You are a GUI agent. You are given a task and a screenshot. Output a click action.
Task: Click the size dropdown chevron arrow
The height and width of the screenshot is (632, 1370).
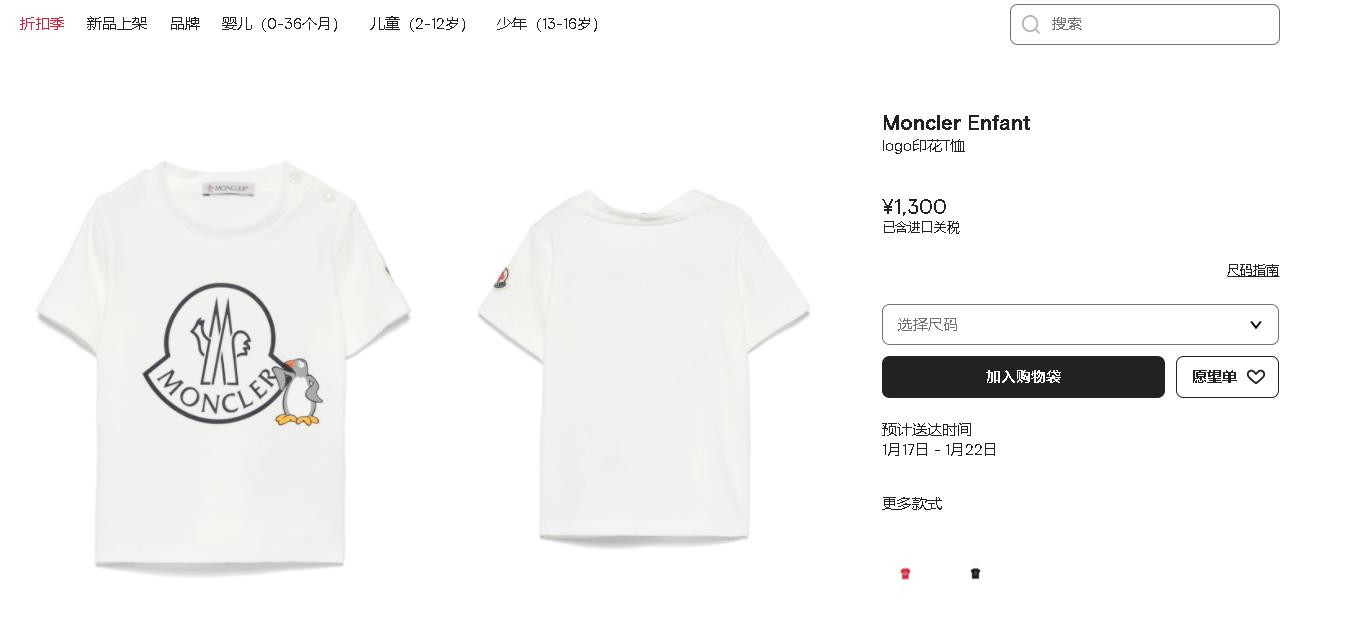click(x=1256, y=324)
